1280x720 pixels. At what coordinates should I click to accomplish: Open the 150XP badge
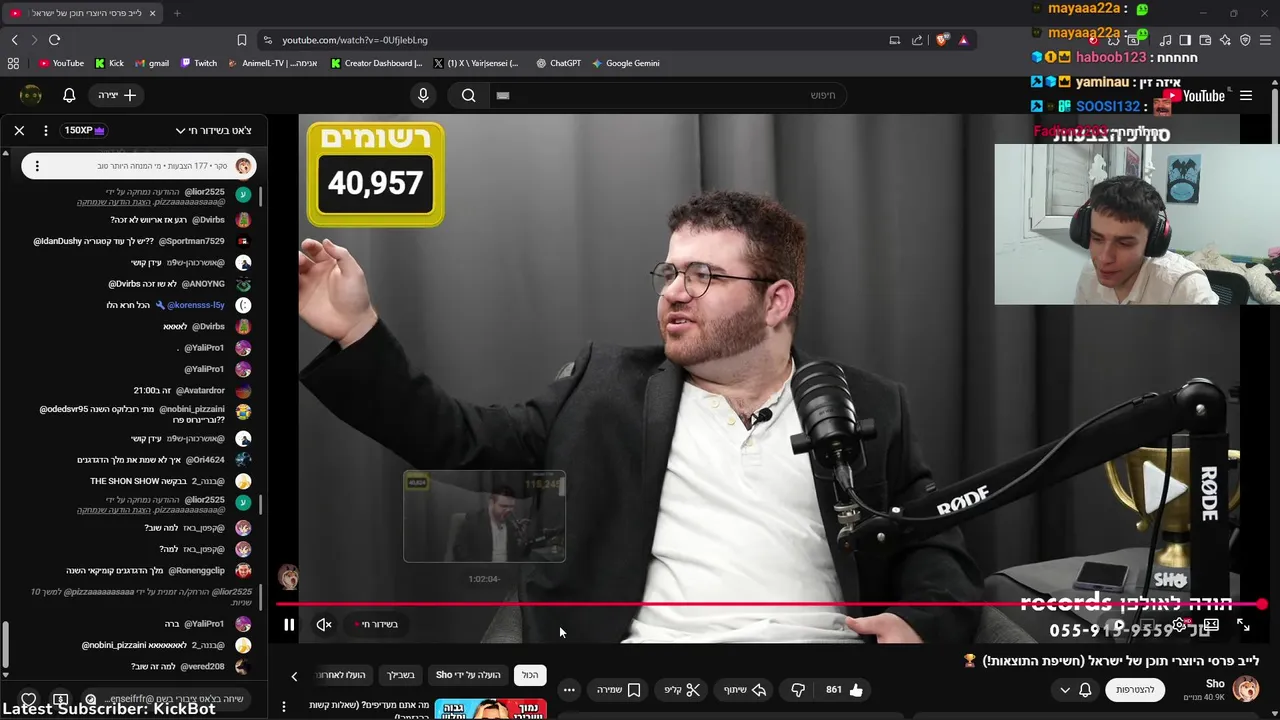pos(84,130)
